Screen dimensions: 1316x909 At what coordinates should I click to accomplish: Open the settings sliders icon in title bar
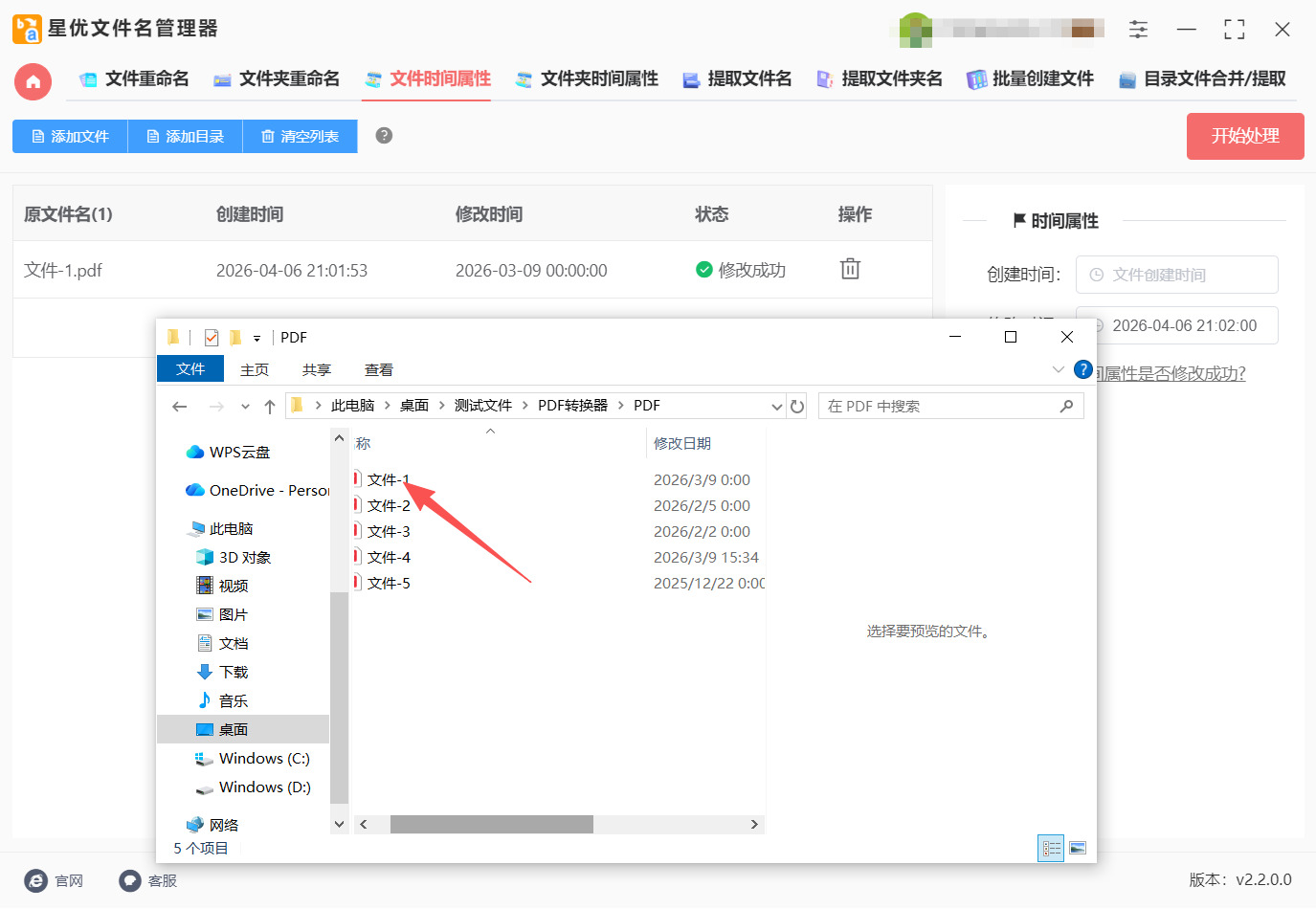(x=1138, y=30)
